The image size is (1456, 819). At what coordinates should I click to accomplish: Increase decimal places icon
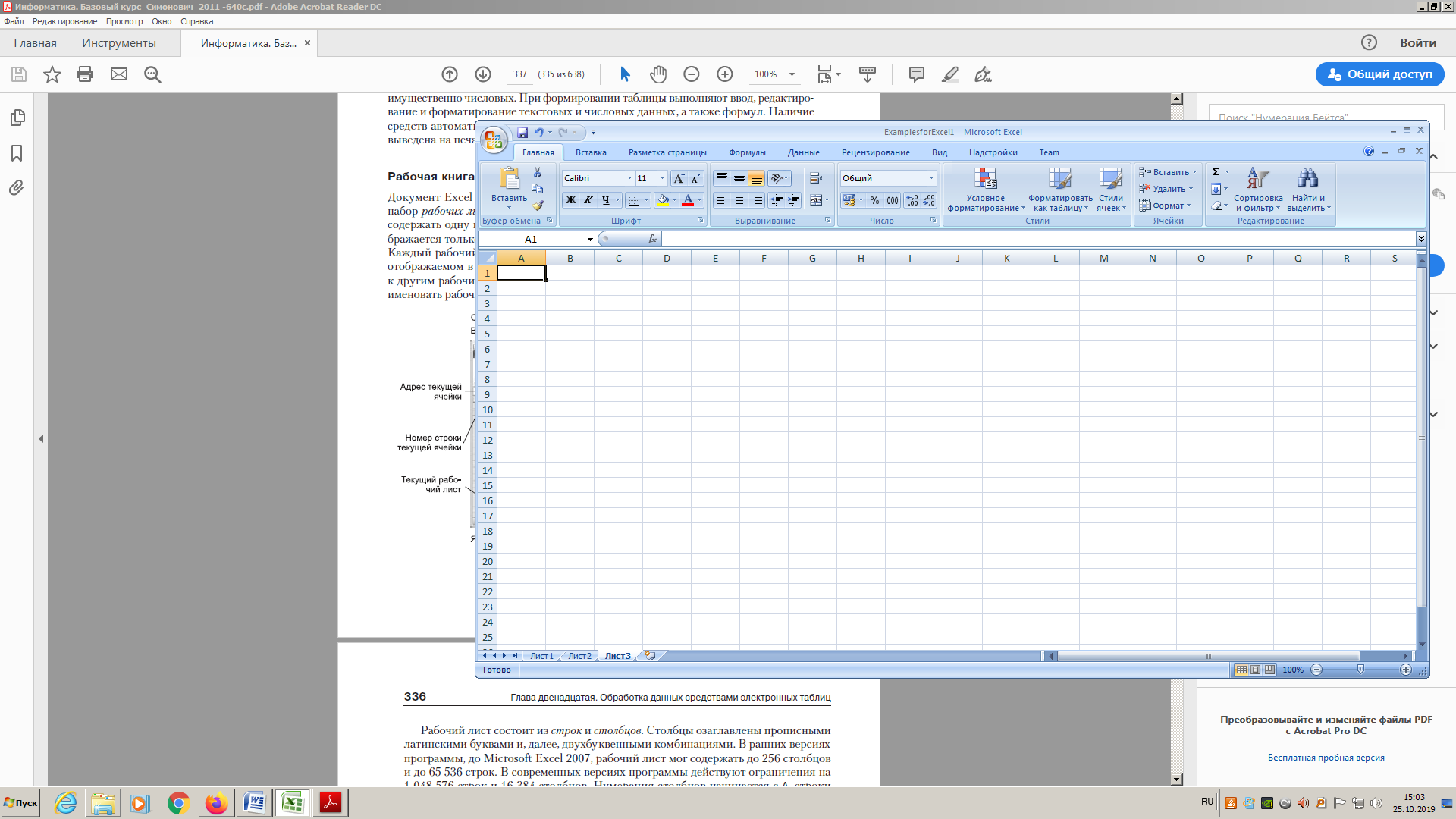pyautogui.click(x=912, y=200)
